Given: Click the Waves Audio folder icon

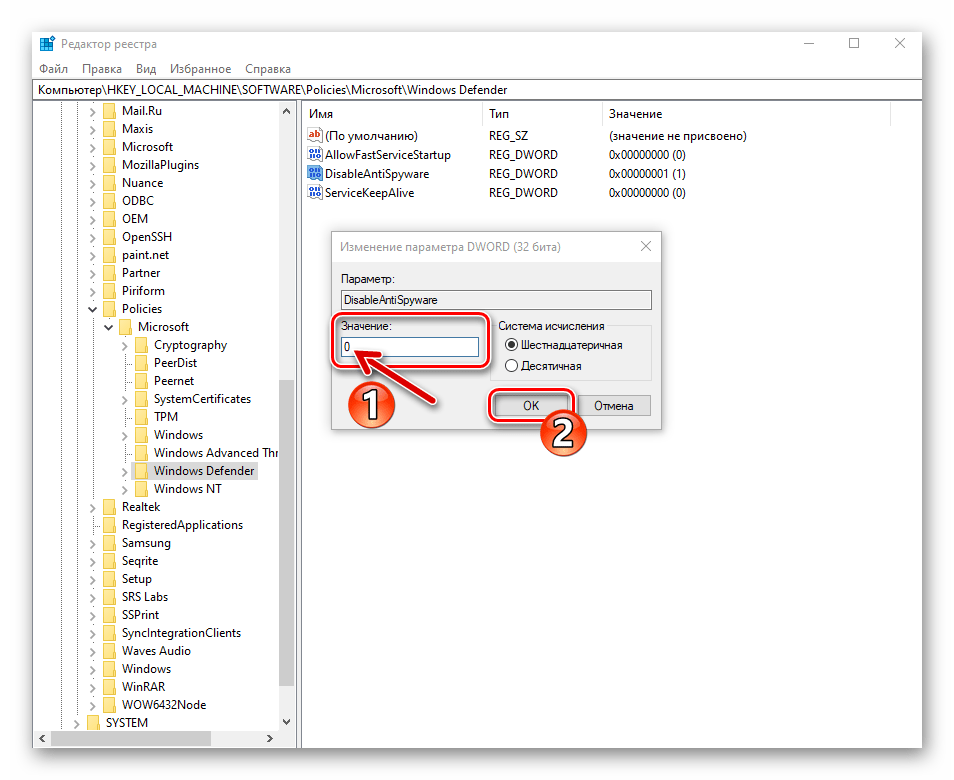Looking at the screenshot, I should coord(110,651).
